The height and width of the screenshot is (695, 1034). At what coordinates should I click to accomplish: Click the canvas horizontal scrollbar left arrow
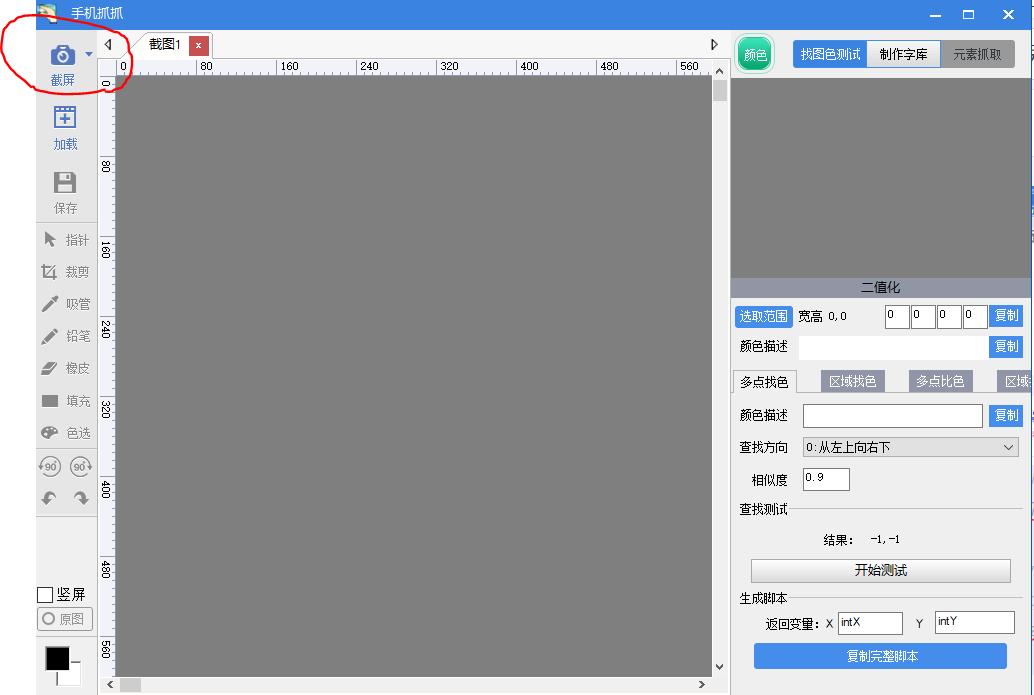110,684
